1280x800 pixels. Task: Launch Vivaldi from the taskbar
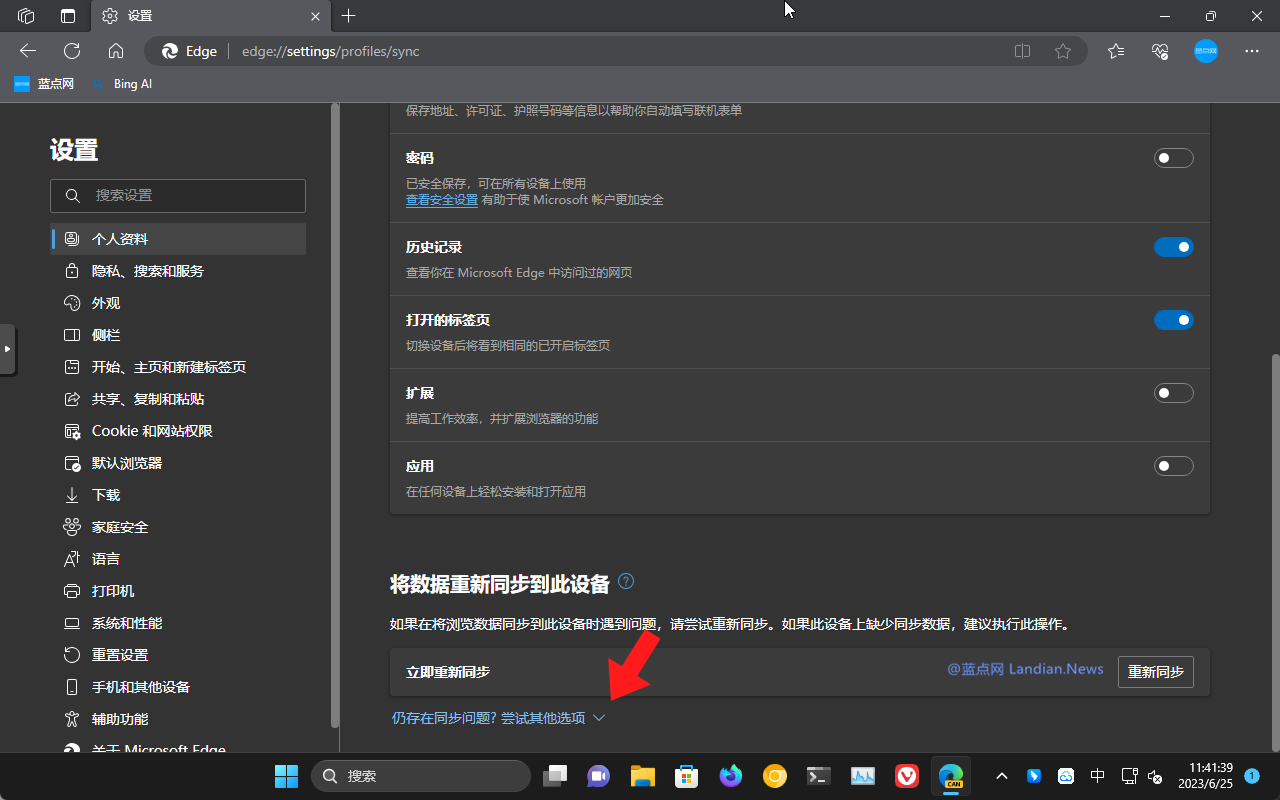(x=906, y=775)
